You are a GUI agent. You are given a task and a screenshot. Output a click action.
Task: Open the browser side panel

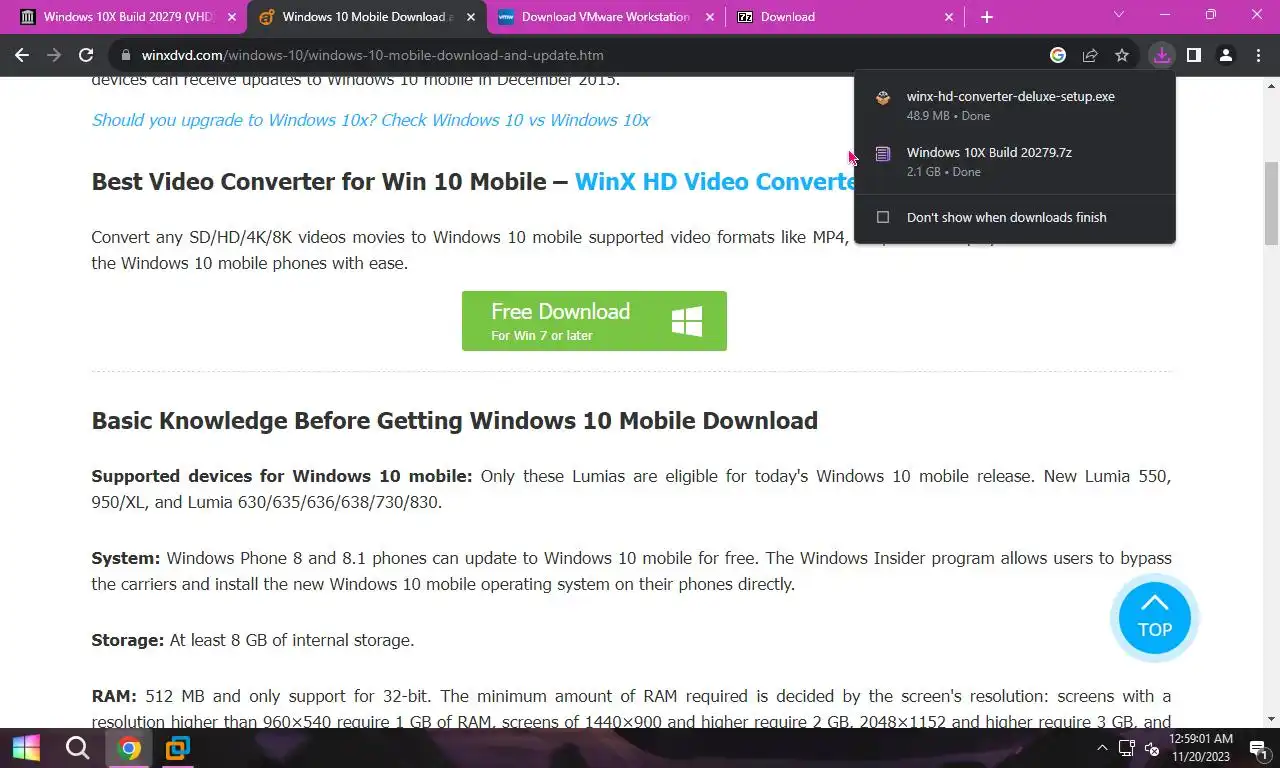click(1193, 55)
